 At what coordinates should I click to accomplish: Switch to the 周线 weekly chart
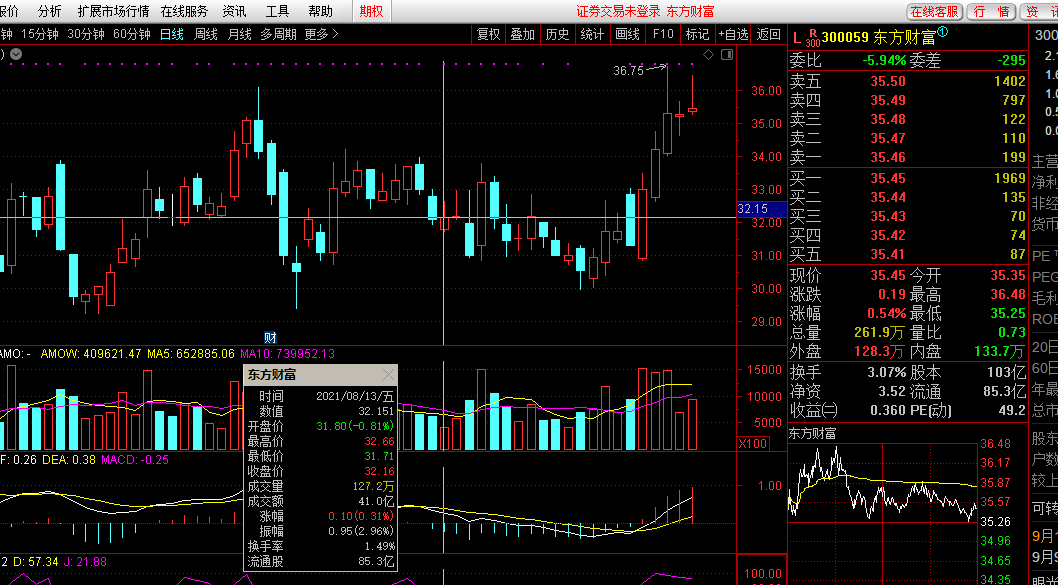click(x=206, y=34)
